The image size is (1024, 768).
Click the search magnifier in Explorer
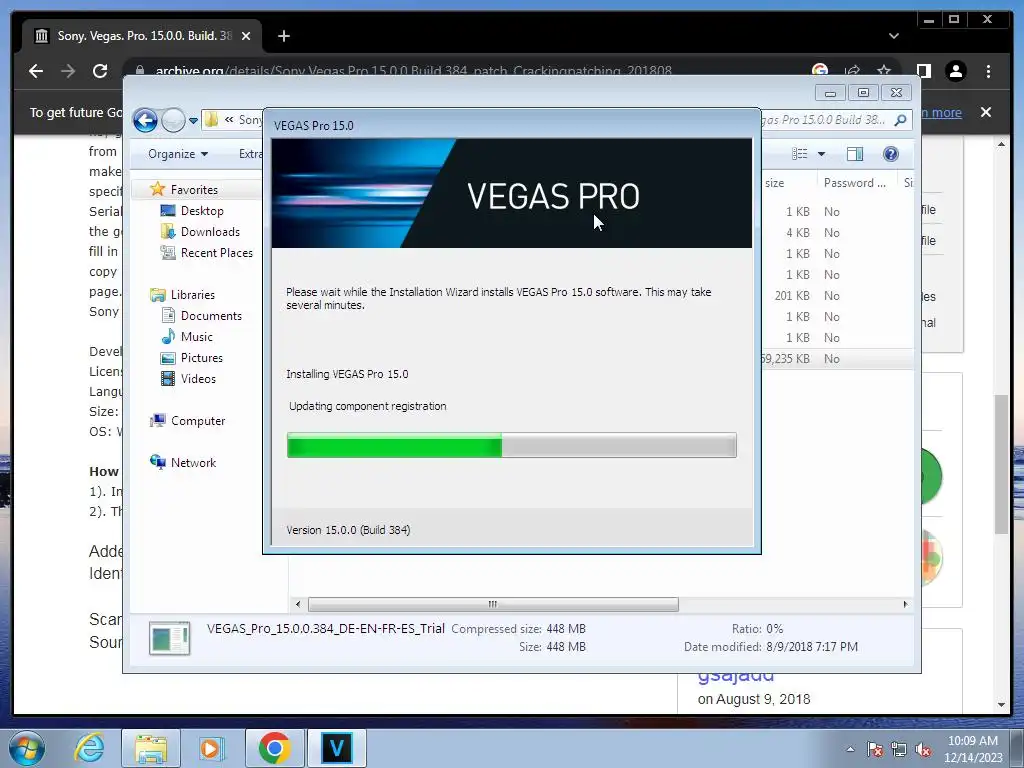(901, 120)
